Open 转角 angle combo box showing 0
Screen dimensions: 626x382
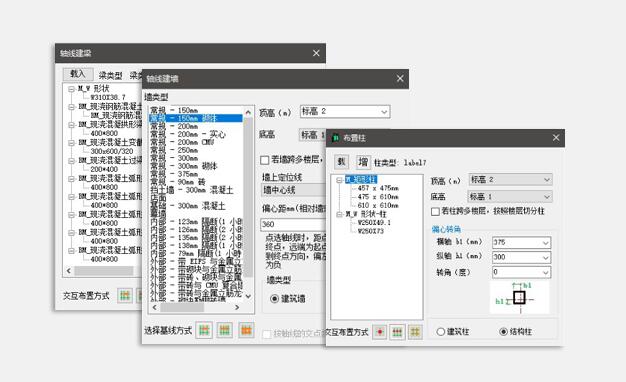point(521,272)
